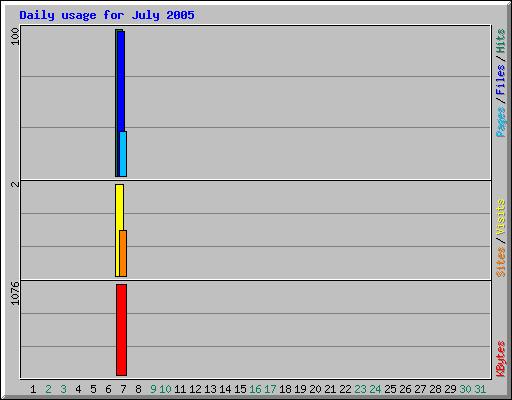Click the "Files" legend label
Image resolution: width=512 pixels, height=400 pixels.
(500, 80)
